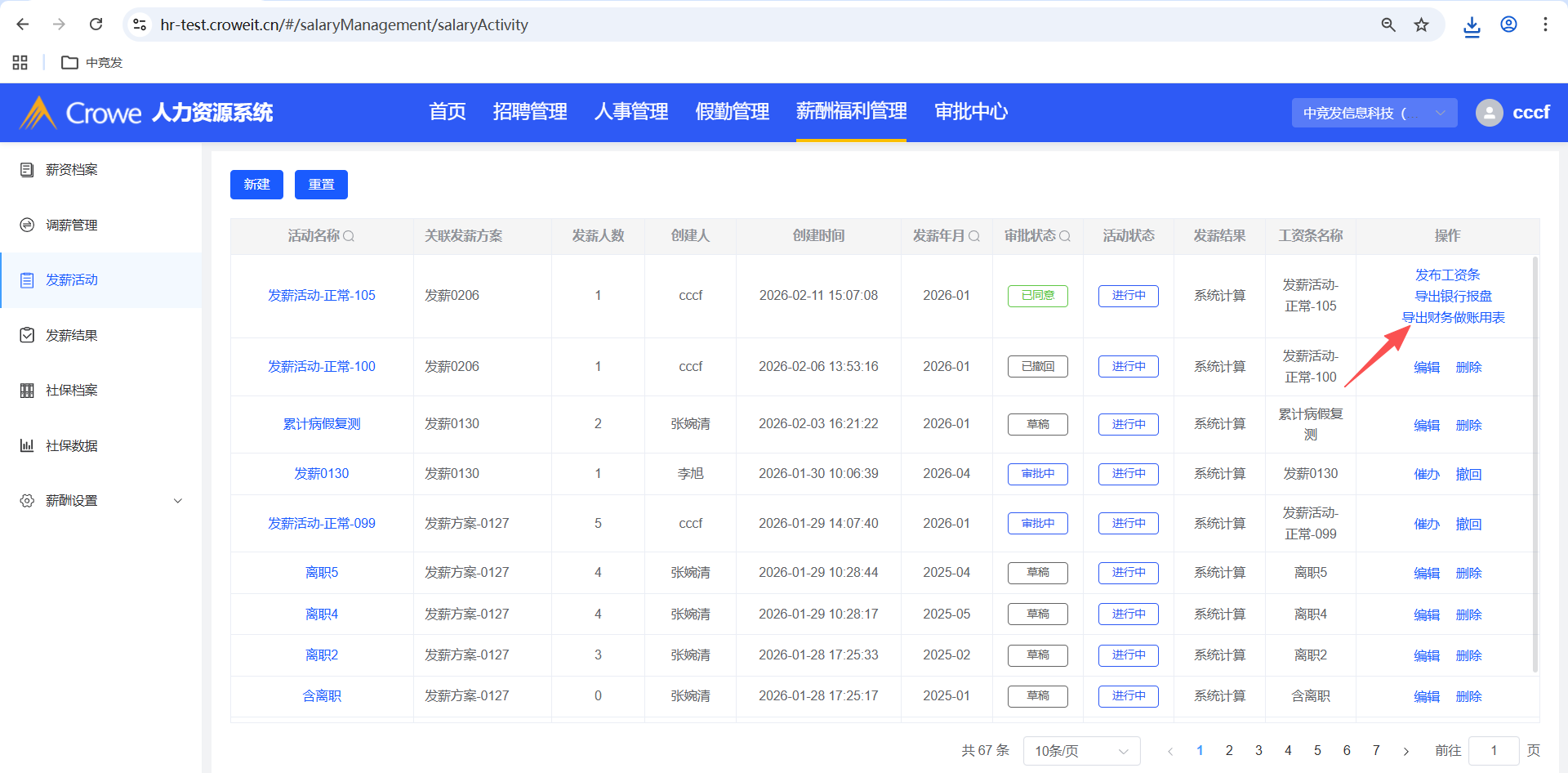The height and width of the screenshot is (773, 1568).
Task: Open browser downloads icon
Action: click(x=1472, y=26)
